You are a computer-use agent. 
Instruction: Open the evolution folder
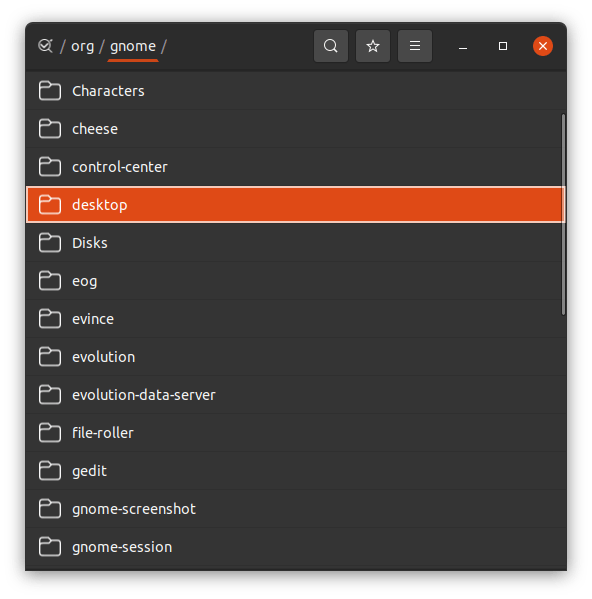pos(295,357)
